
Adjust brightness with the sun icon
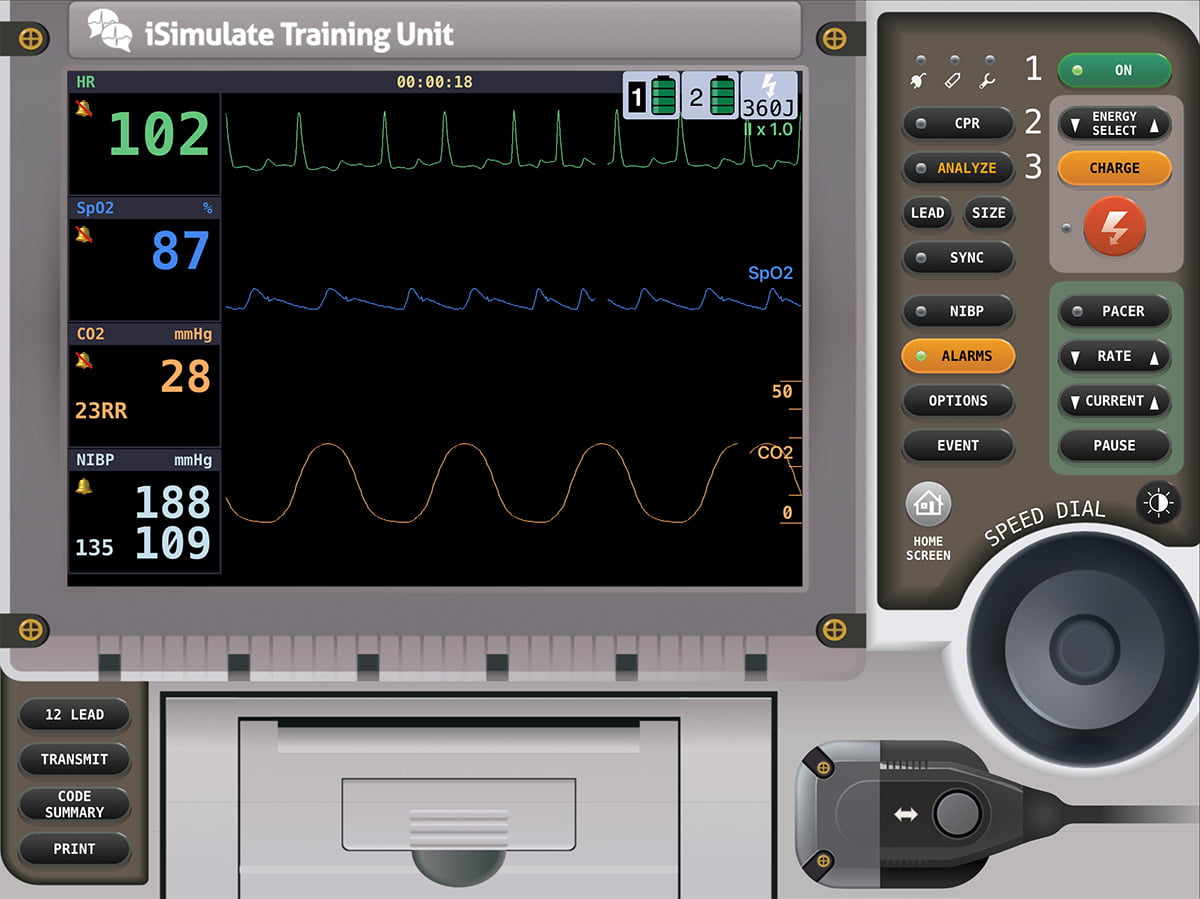click(1158, 503)
